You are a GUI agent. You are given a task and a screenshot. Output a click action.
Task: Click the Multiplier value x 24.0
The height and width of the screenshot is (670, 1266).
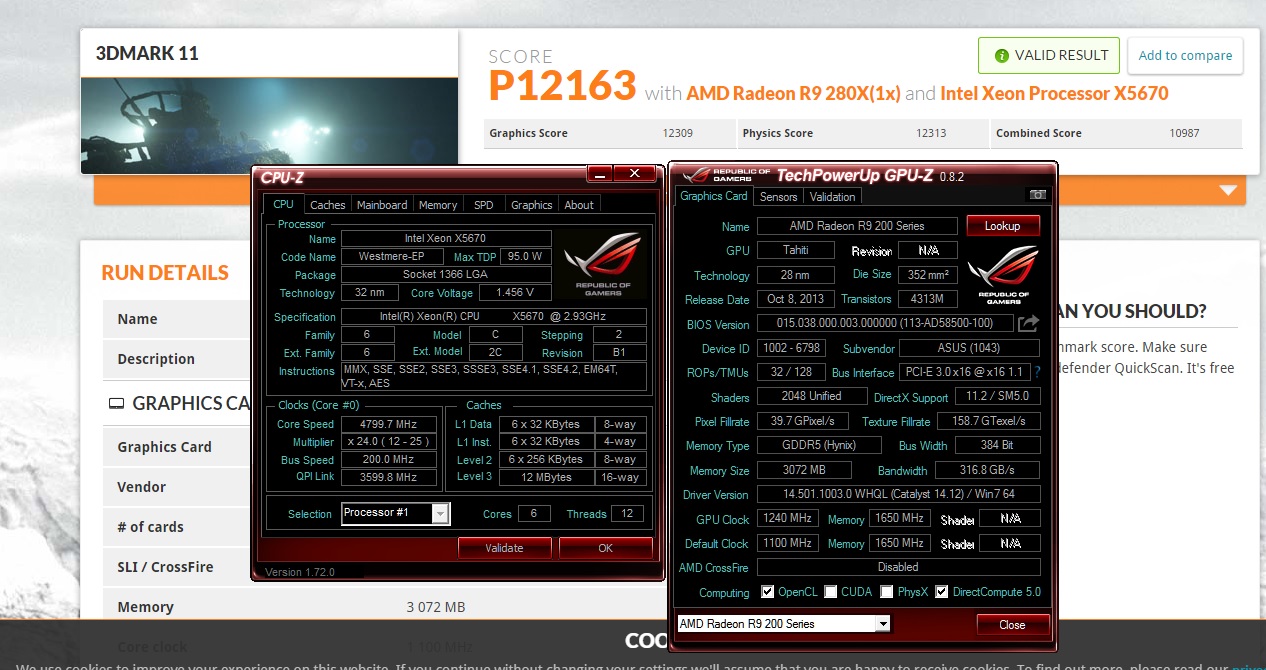(x=389, y=442)
